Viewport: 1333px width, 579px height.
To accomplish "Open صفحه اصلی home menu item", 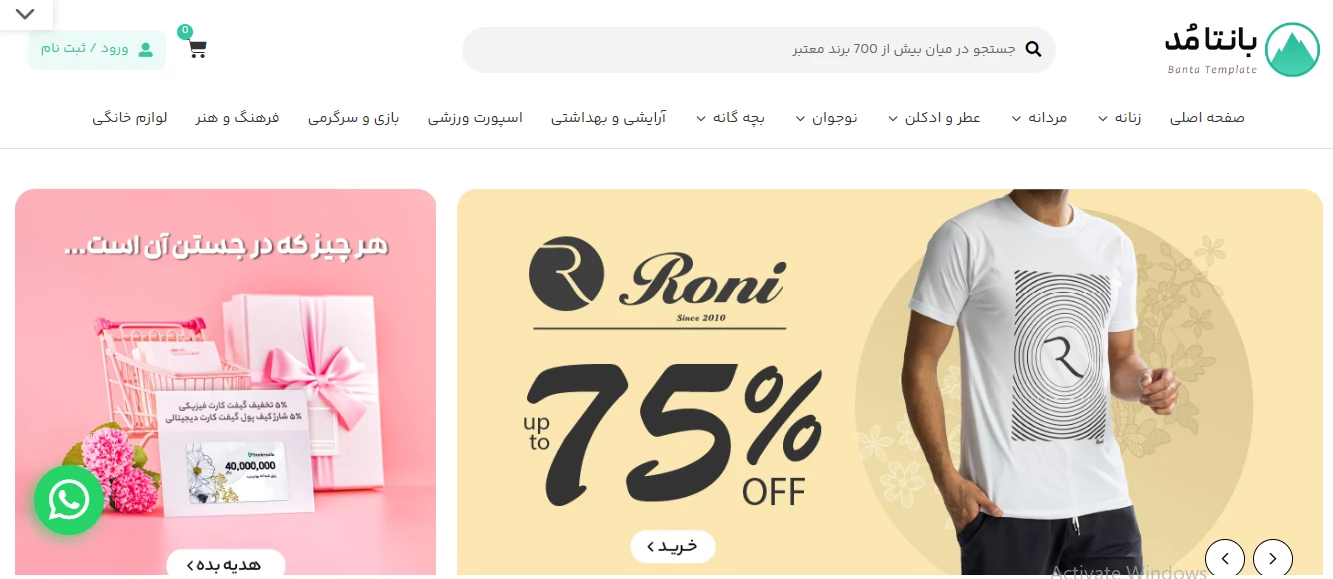I will [x=1207, y=118].
